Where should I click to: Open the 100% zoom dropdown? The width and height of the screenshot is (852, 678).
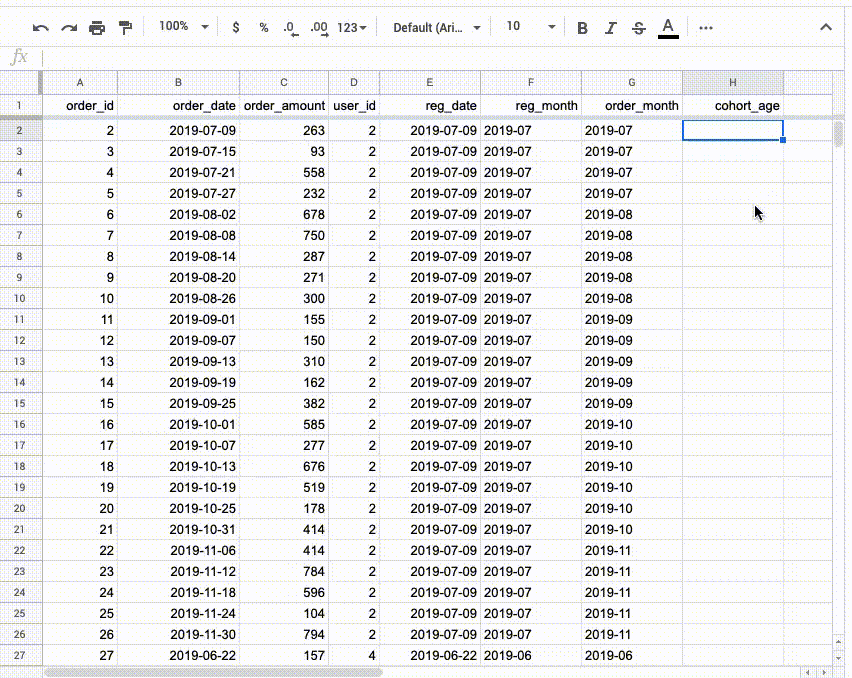184,26
